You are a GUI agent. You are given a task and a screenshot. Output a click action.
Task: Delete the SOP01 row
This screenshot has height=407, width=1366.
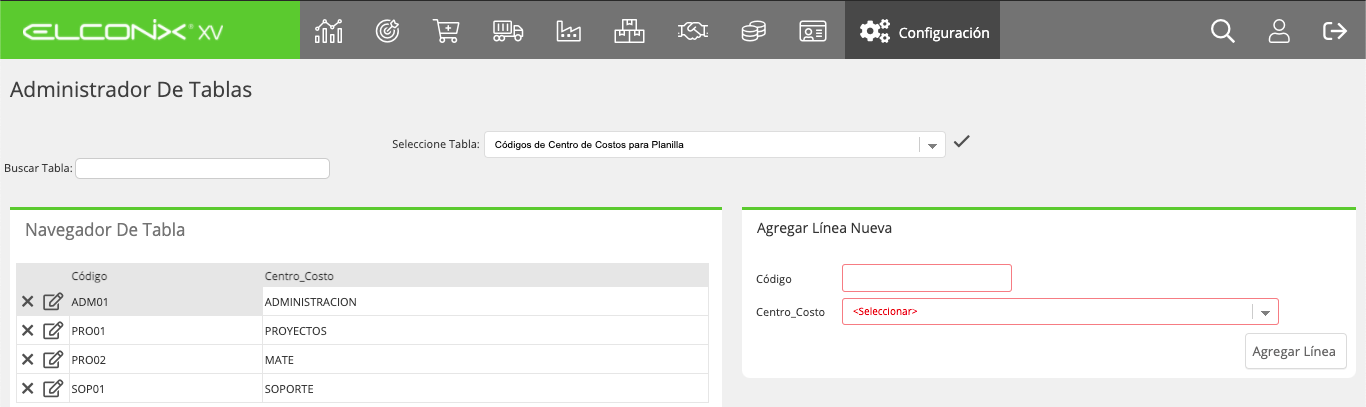[x=28, y=388]
